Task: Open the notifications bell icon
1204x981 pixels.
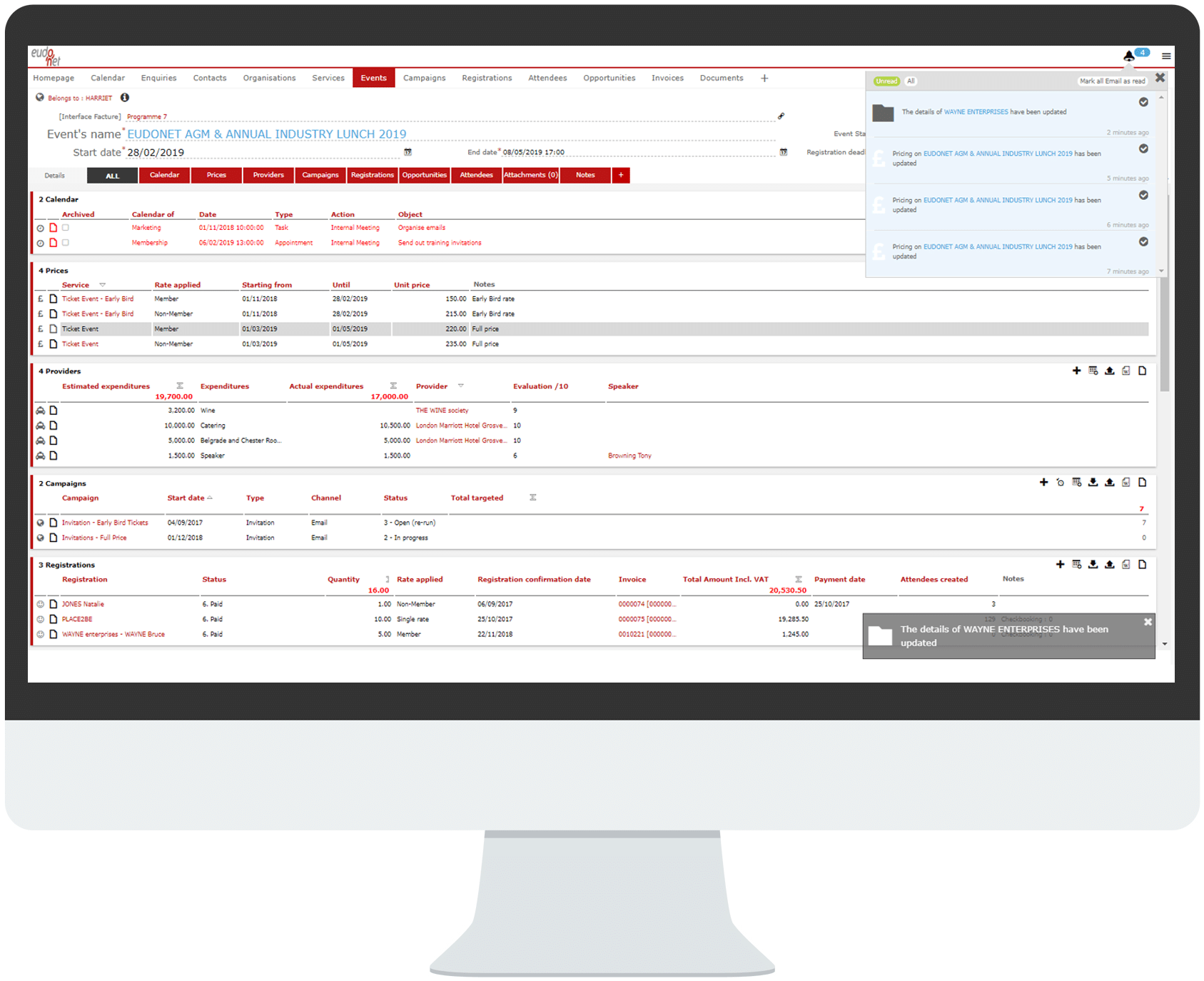Action: coord(1128,56)
